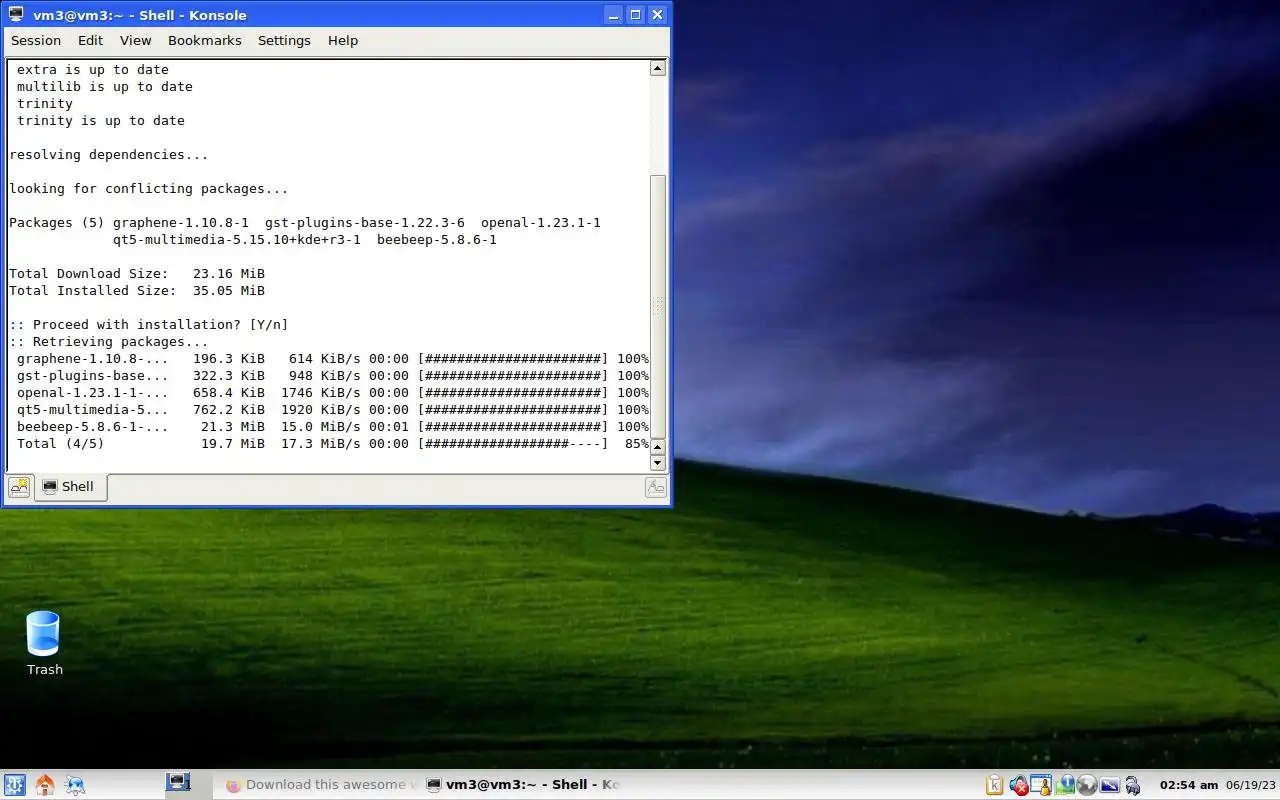The width and height of the screenshot is (1280, 800).
Task: Click the 02:54 am clock
Action: coord(1188,785)
